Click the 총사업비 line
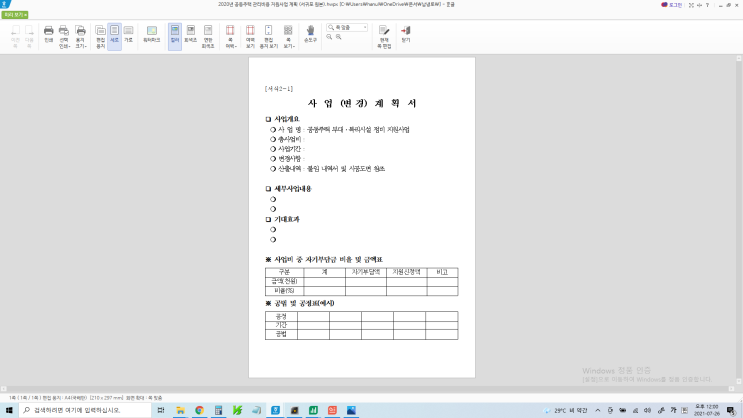743x418 pixels. click(290, 139)
